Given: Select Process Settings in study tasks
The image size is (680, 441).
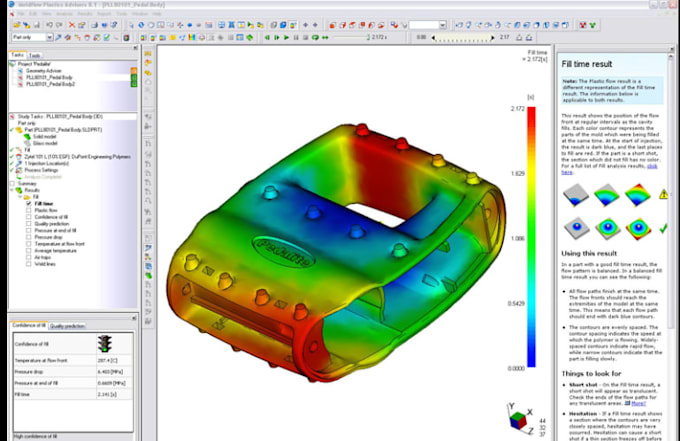Looking at the screenshot, I should [42, 170].
